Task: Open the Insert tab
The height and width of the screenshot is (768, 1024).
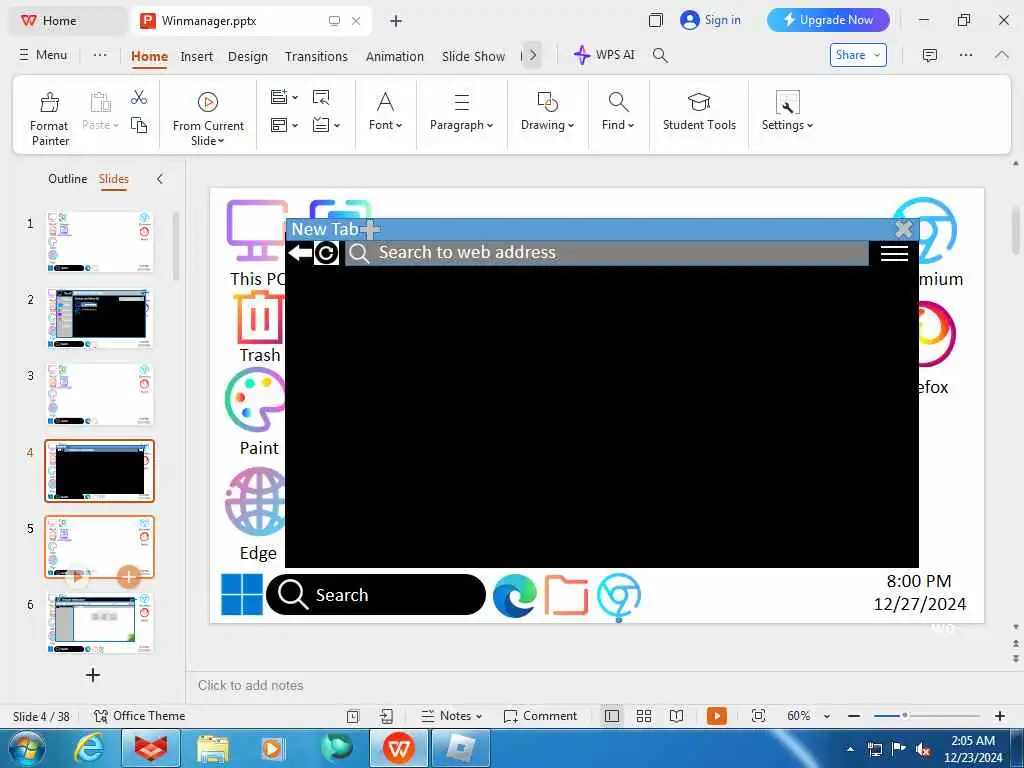Action: coord(197,57)
